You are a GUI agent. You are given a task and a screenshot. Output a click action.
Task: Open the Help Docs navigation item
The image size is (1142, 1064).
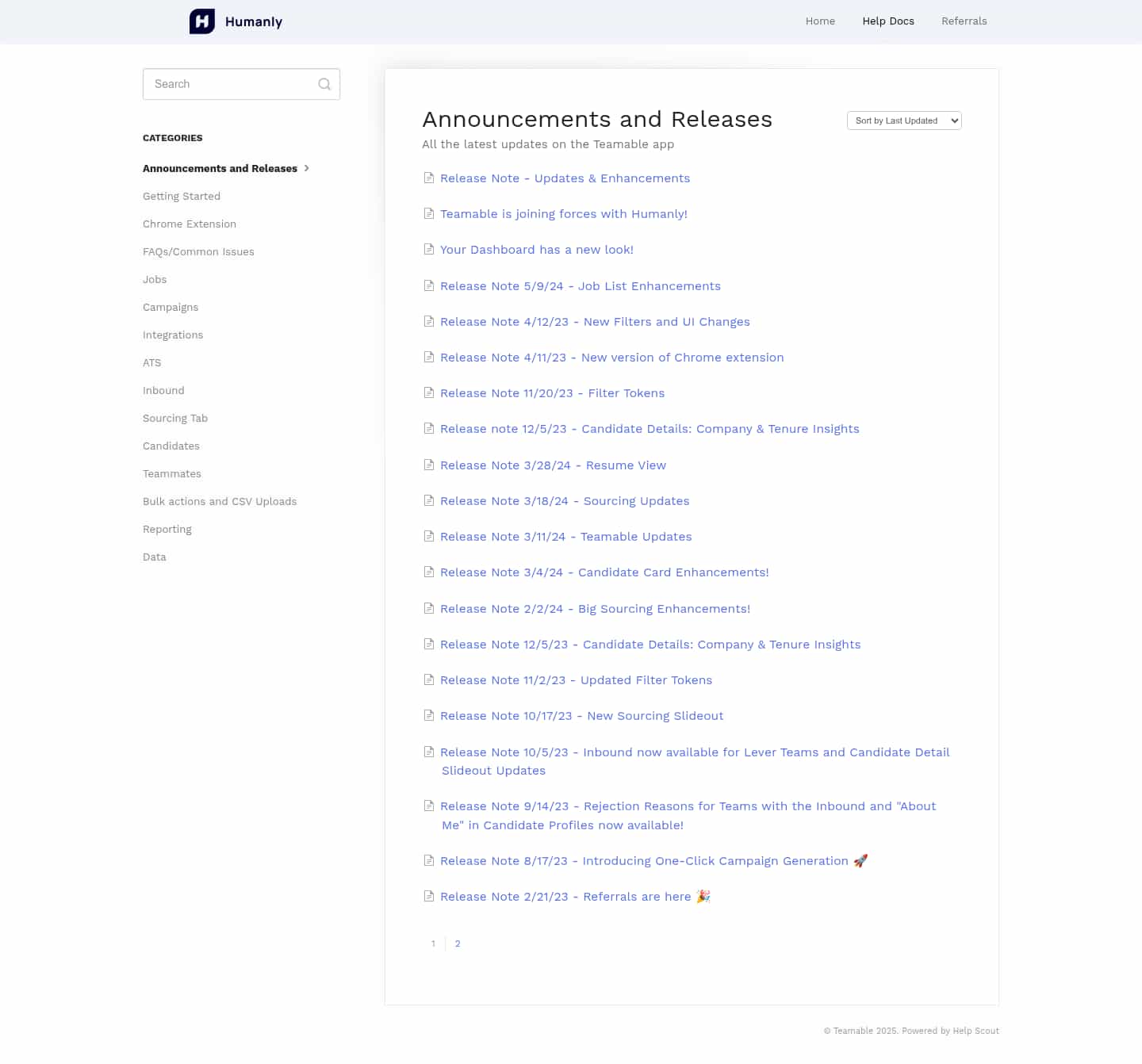pos(888,21)
